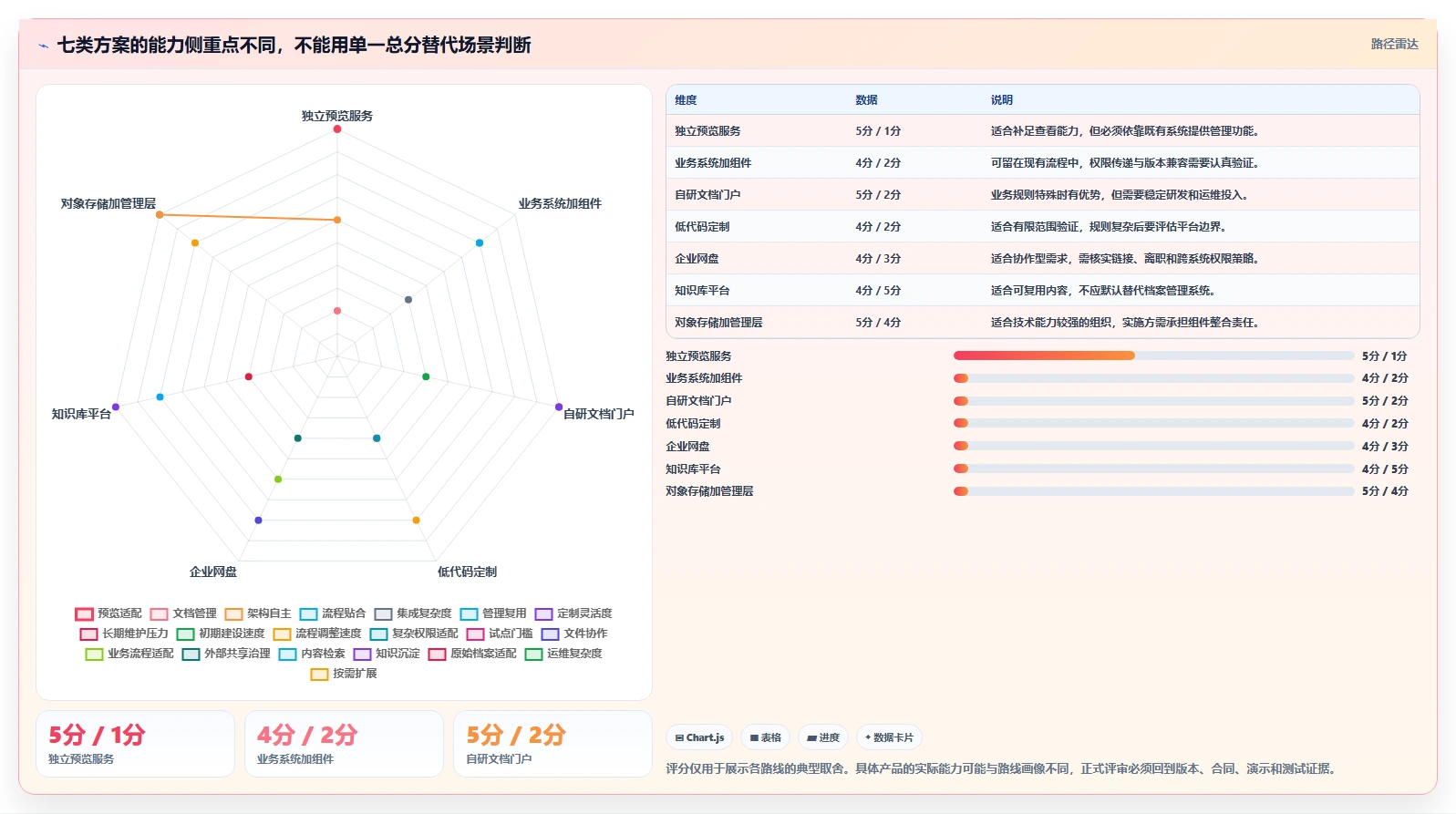Click the 知识库平台 radar axis label
The image size is (1456, 814).
pos(81,414)
